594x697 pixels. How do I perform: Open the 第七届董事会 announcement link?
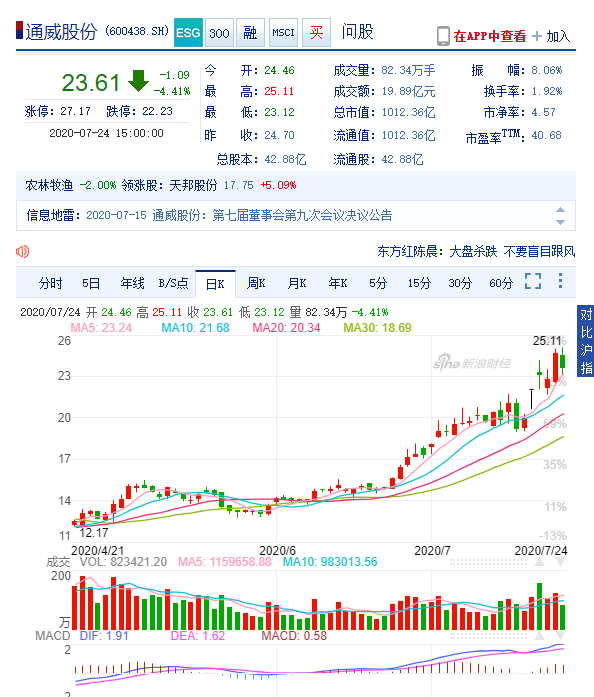coord(272,215)
